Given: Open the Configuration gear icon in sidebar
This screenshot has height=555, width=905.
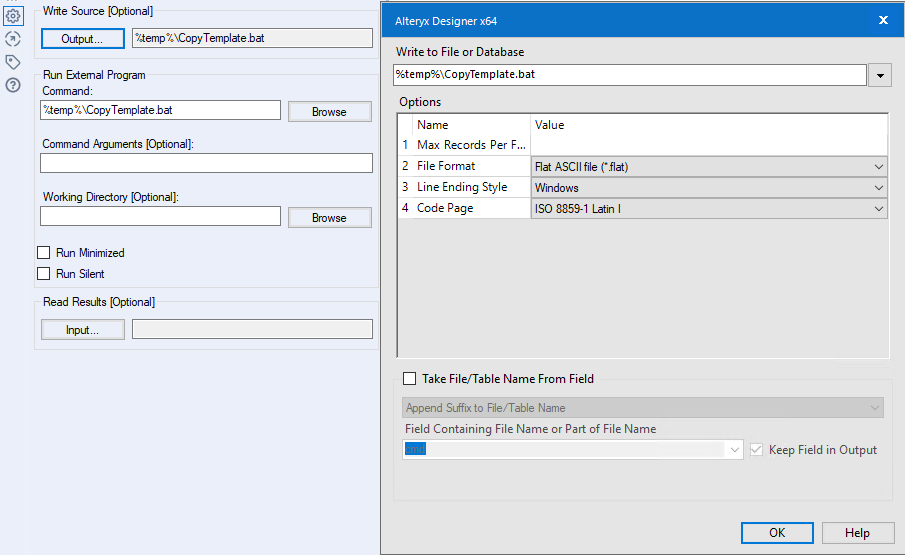Looking at the screenshot, I should 13,16.
